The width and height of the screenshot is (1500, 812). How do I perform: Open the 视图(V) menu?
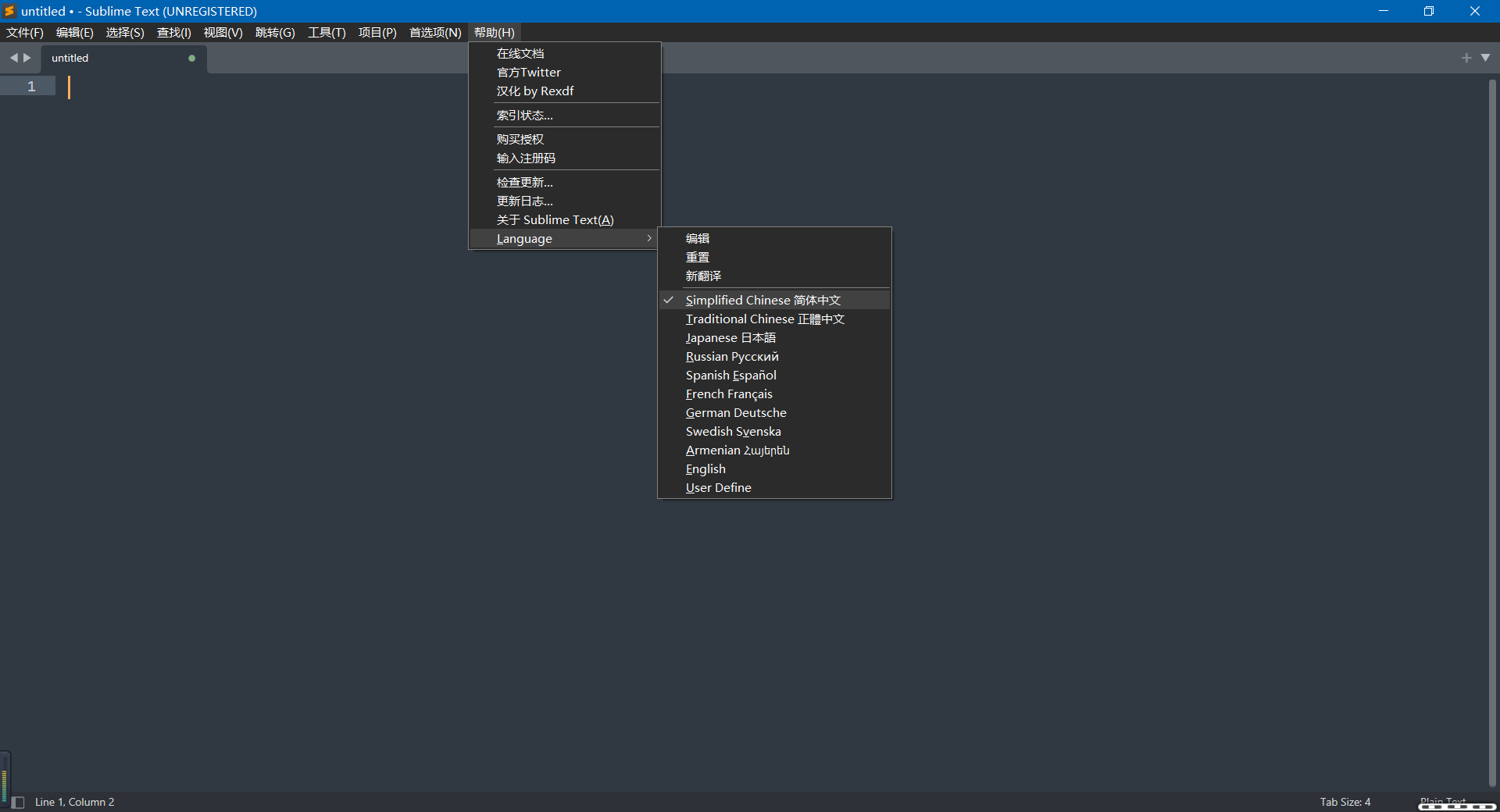click(x=223, y=33)
